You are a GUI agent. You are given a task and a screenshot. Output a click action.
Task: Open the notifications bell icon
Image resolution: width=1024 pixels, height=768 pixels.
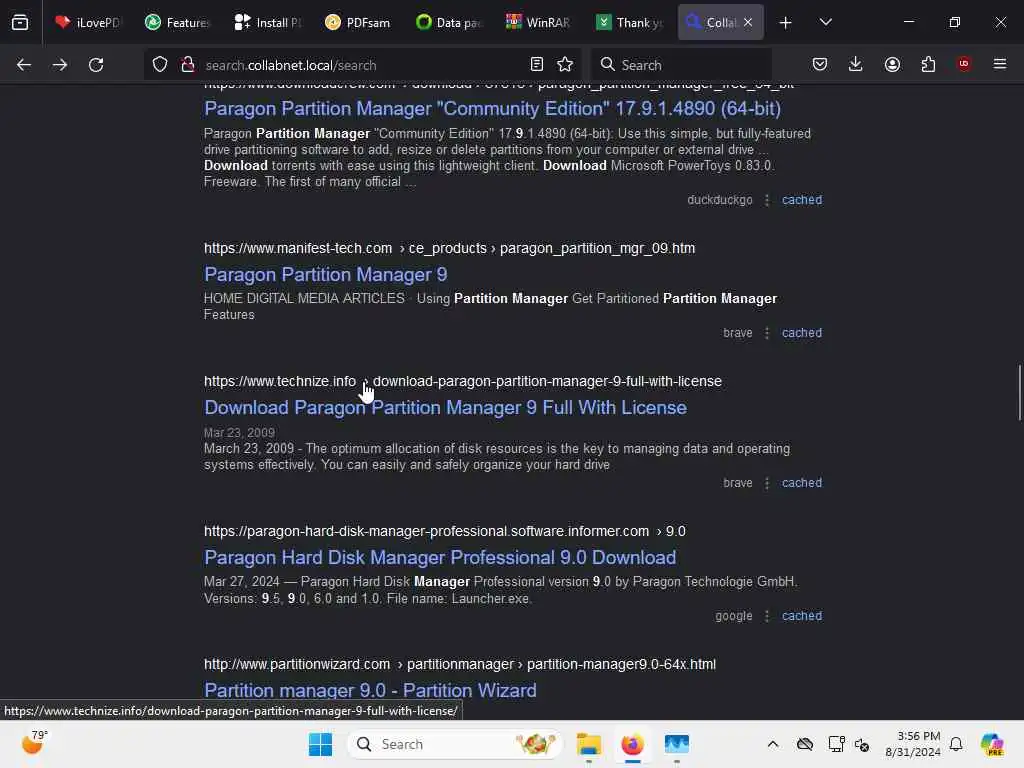(x=956, y=744)
